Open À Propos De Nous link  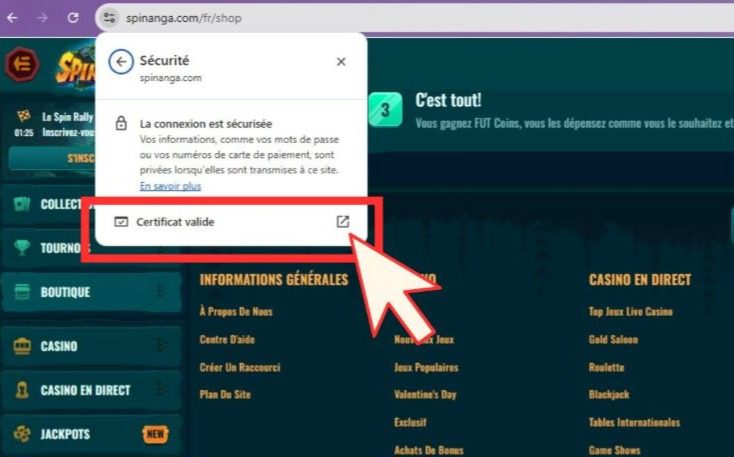pos(236,311)
